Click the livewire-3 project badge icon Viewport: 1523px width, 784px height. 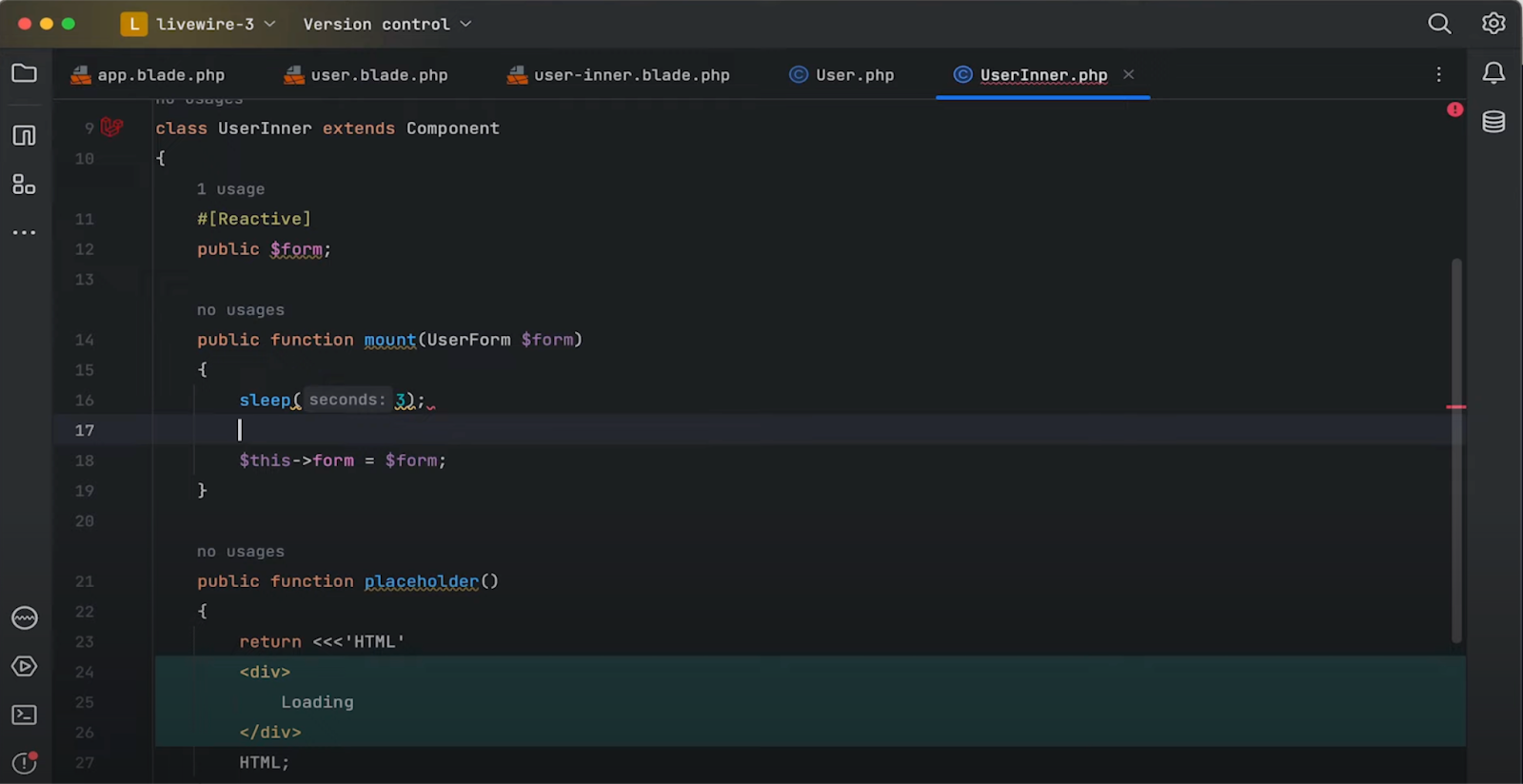point(133,24)
